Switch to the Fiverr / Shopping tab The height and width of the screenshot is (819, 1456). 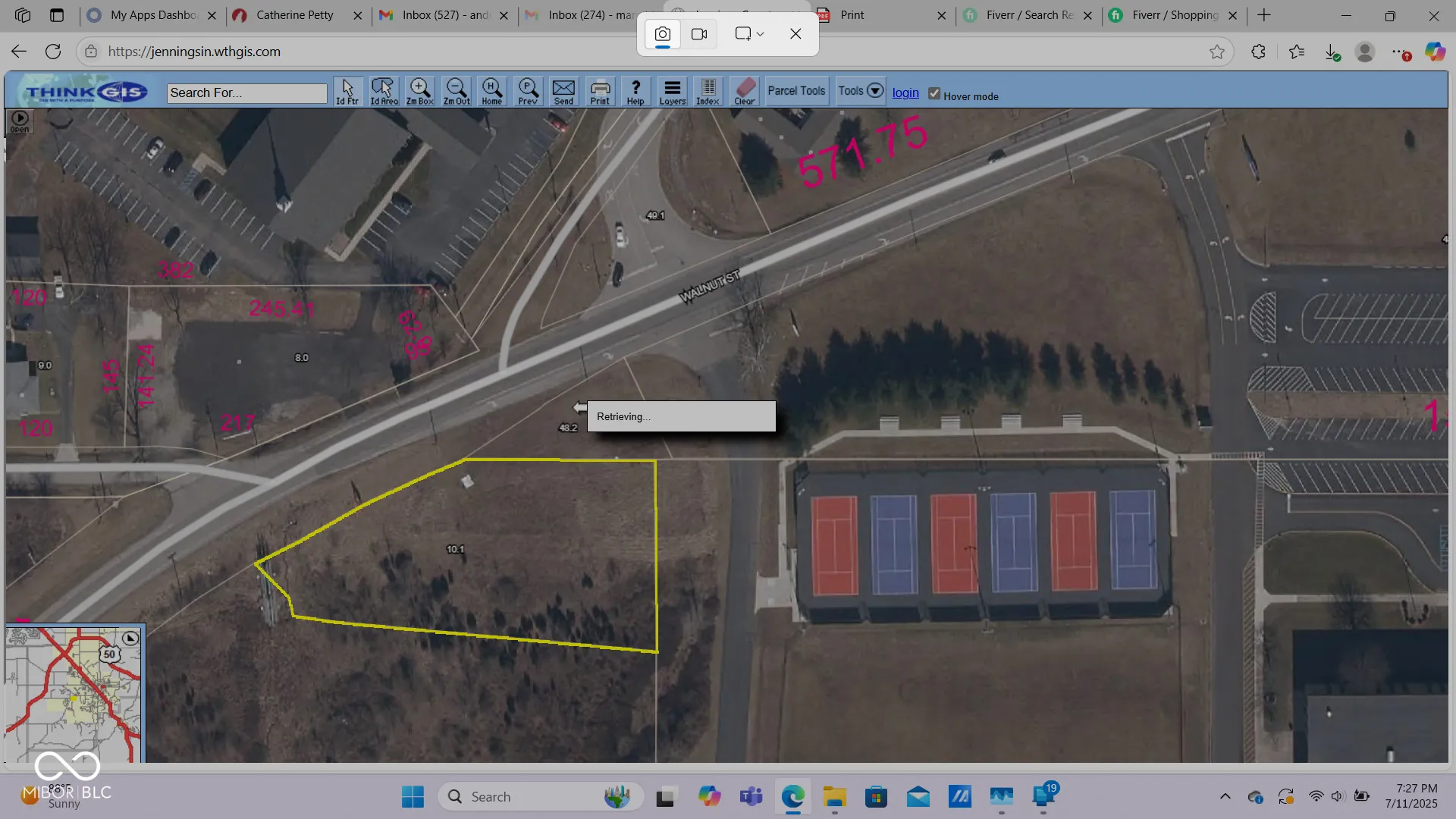(x=1174, y=15)
